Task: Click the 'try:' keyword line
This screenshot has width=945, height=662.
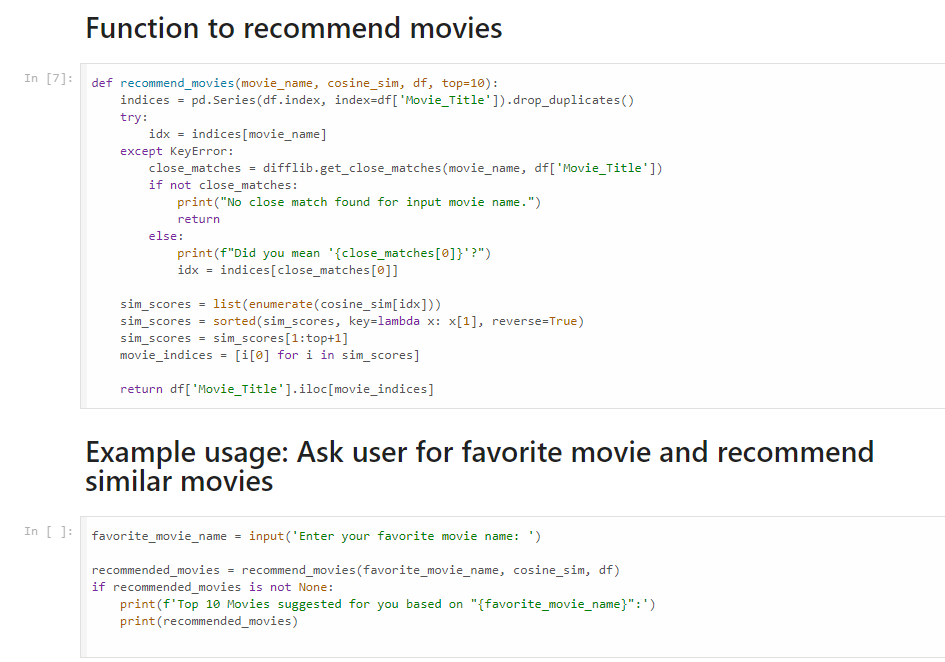Action: tap(133, 117)
